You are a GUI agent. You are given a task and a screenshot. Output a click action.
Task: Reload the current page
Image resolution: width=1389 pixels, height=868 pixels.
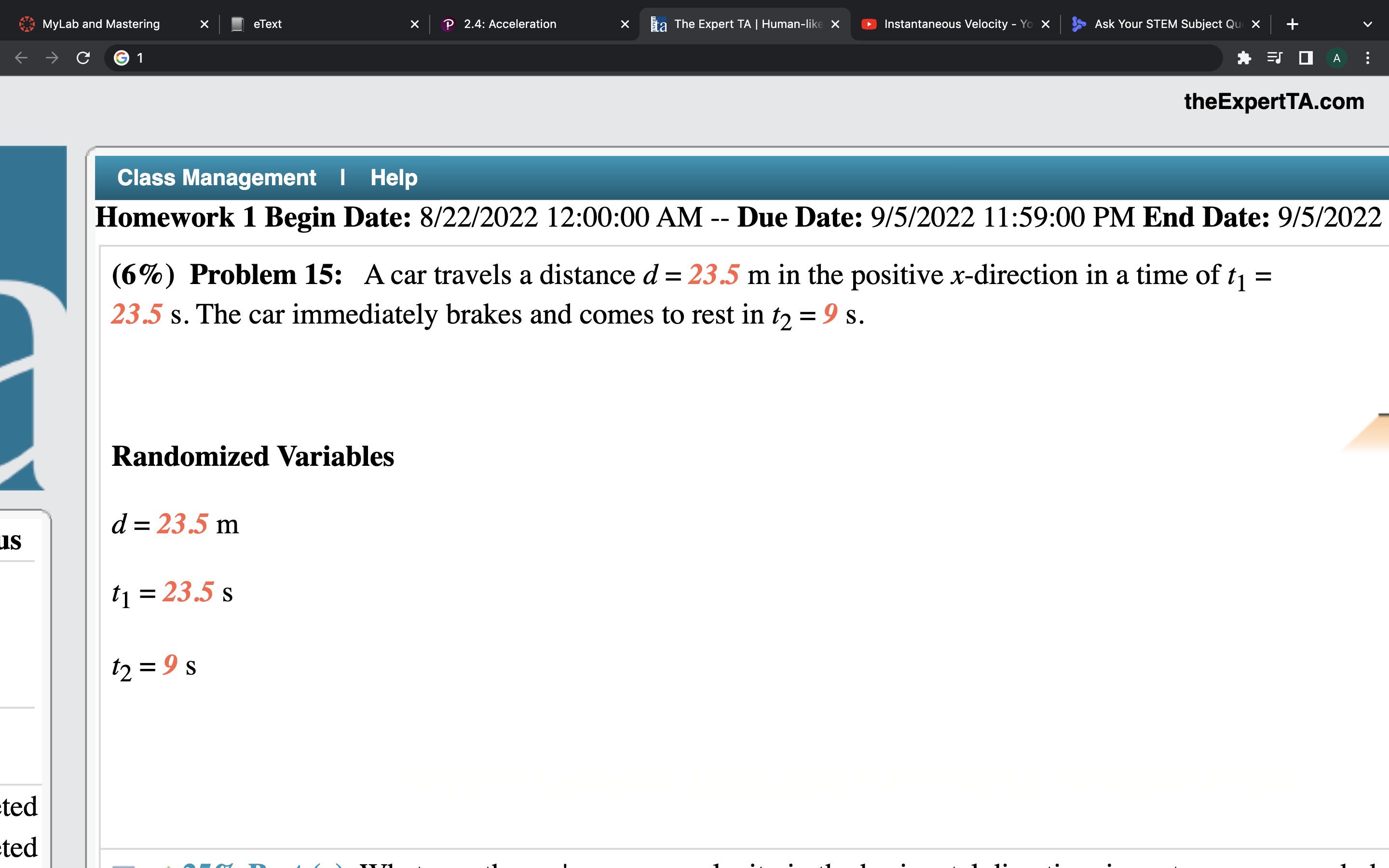tap(82, 57)
